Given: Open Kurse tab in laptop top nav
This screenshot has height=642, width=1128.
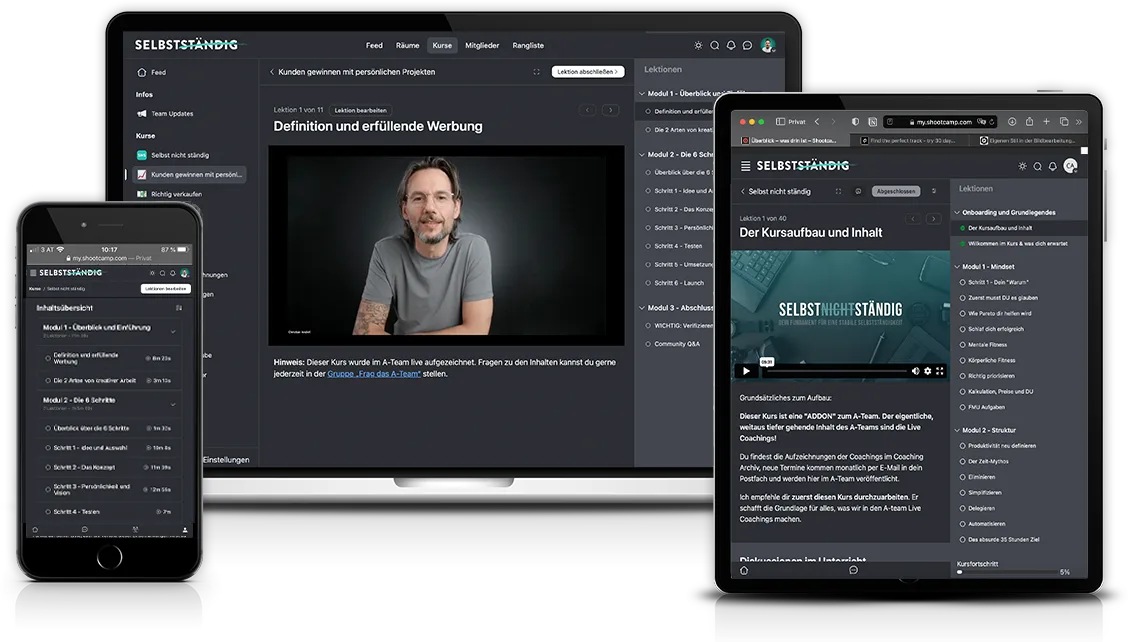Looking at the screenshot, I should [442, 45].
